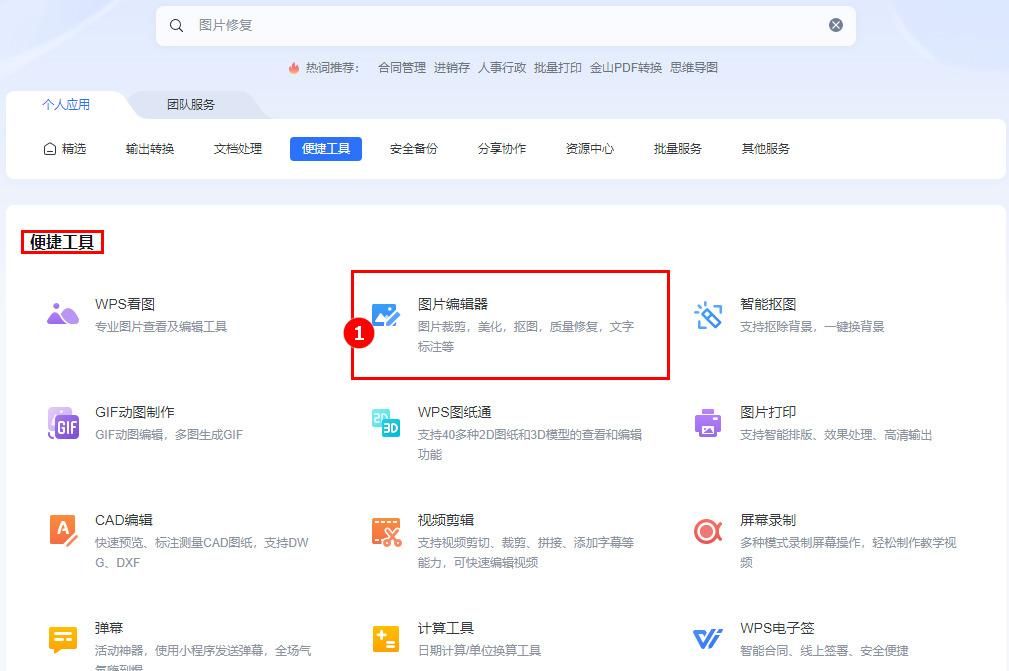Open the 计算工具 calculator icon
1009x671 pixels.
point(385,639)
